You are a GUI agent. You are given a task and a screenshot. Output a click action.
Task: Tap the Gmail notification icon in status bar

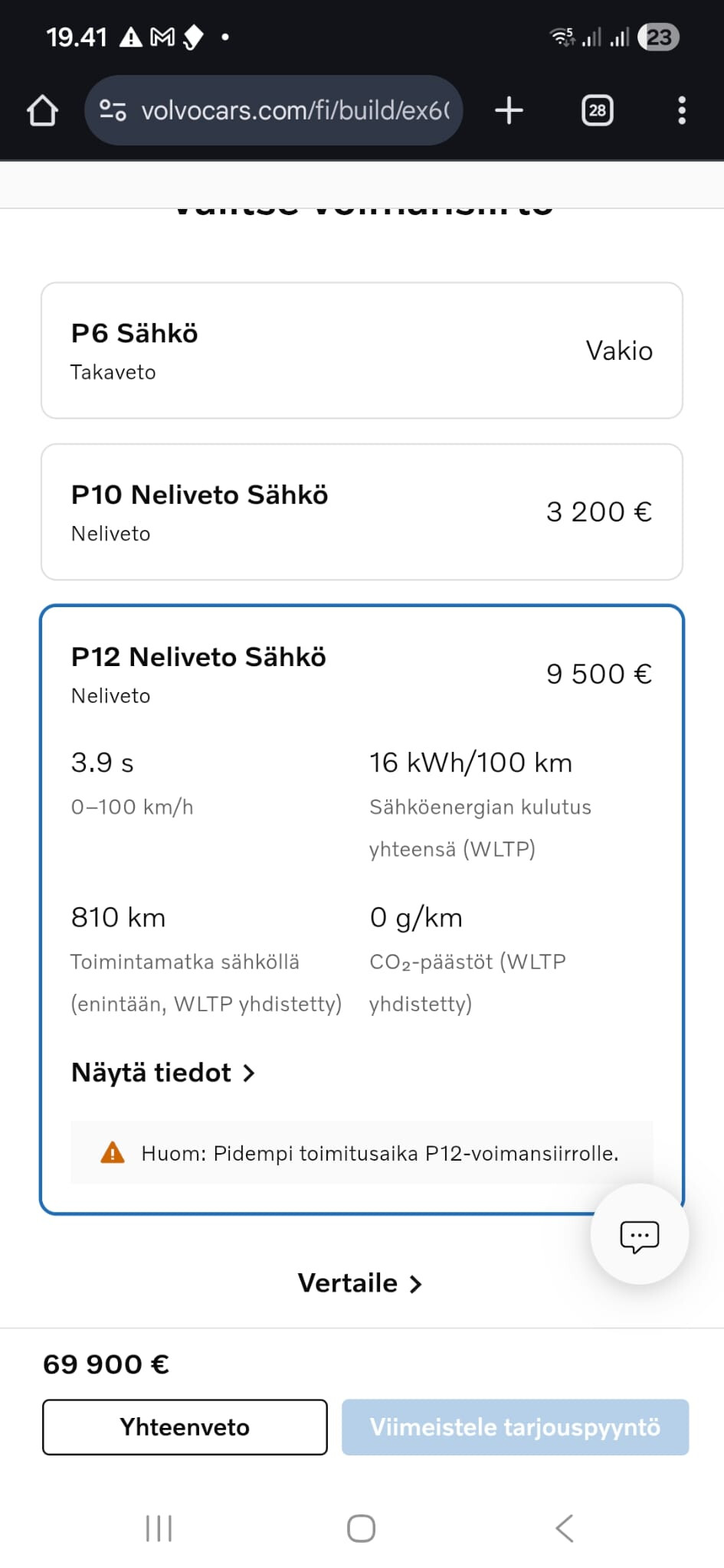[x=162, y=37]
